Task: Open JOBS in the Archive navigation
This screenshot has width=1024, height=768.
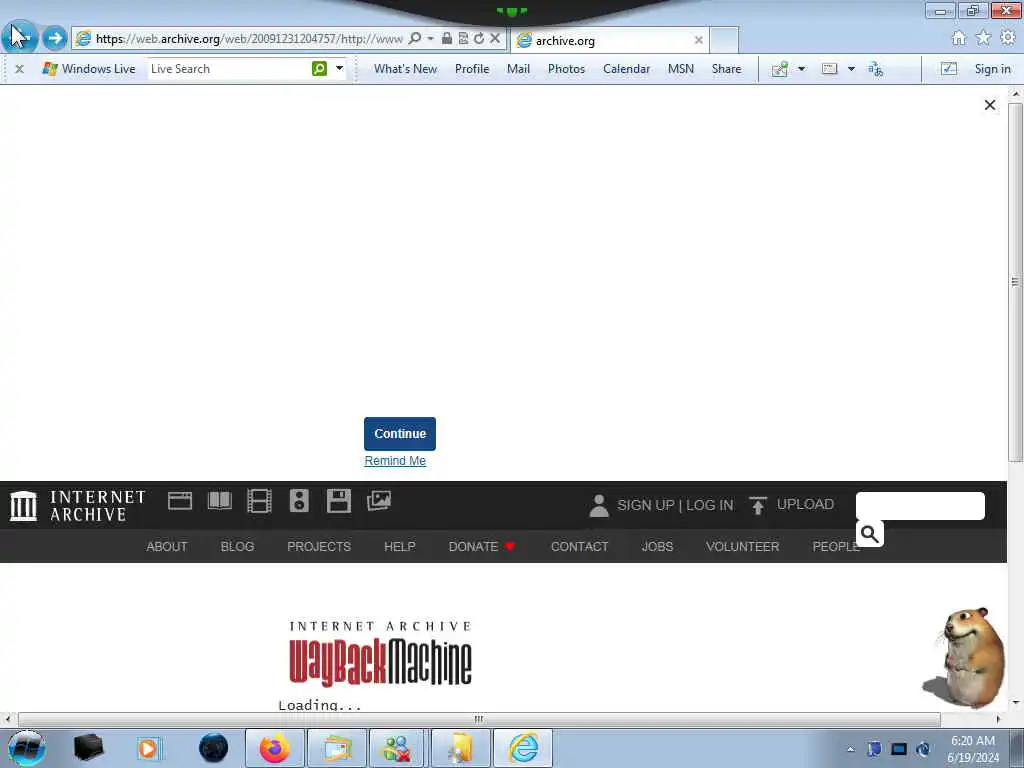Action: pos(657,547)
